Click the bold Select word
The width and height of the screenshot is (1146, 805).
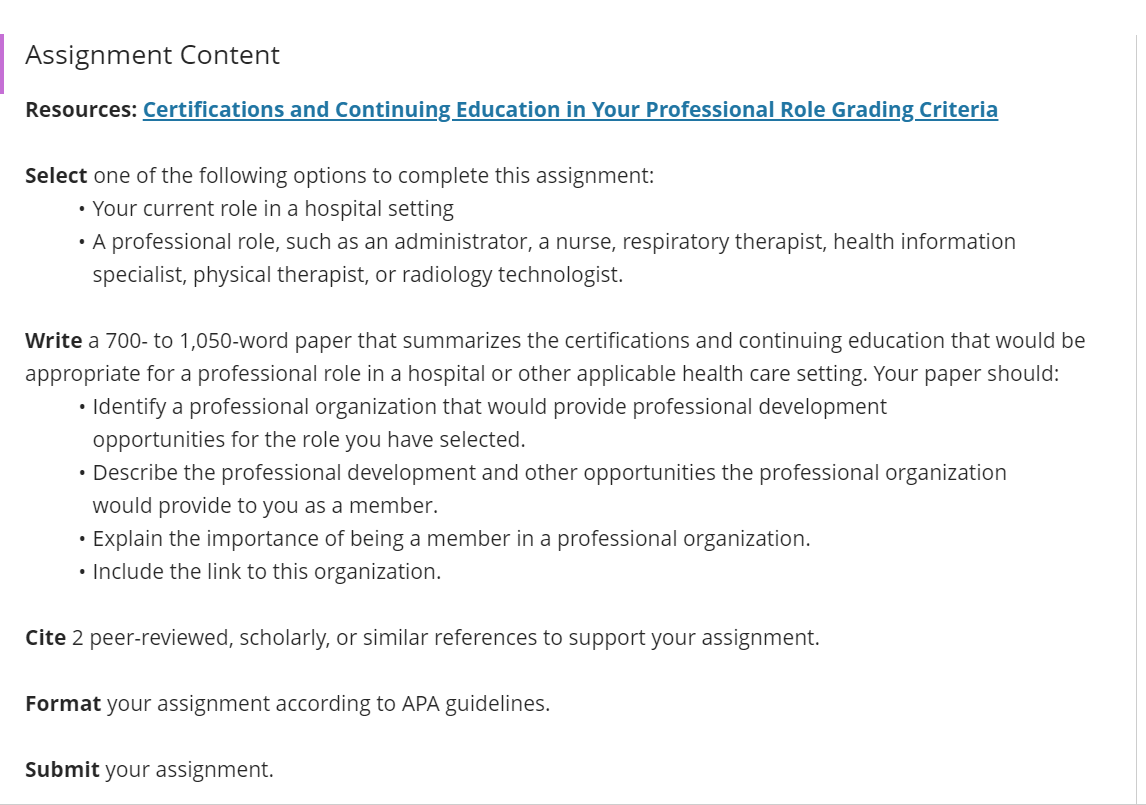tap(56, 175)
